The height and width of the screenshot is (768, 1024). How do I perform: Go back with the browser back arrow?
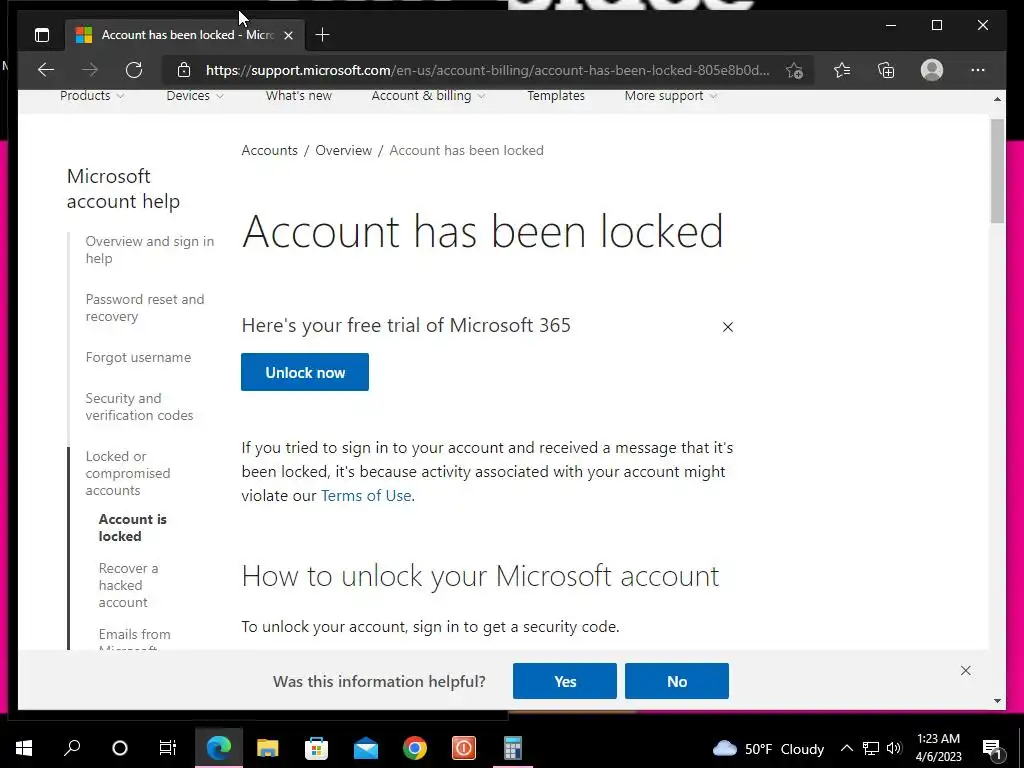pyautogui.click(x=46, y=70)
